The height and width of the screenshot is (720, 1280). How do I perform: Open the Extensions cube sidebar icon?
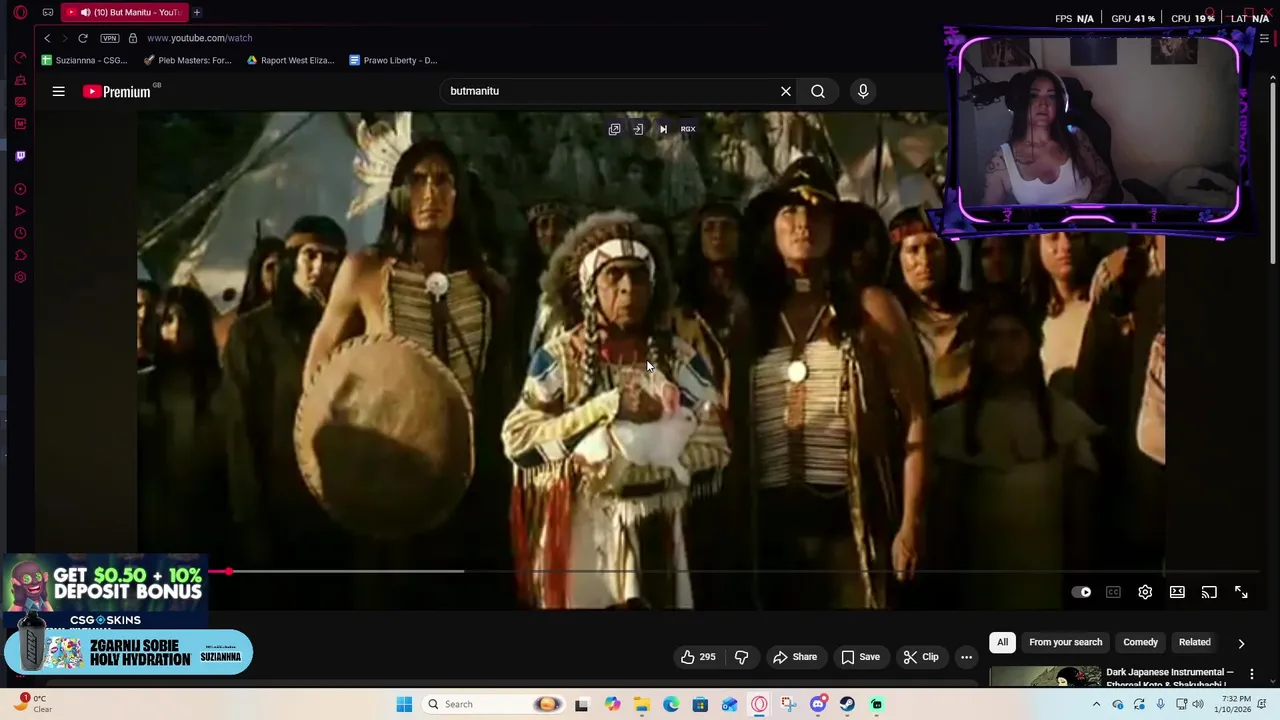tap(20, 255)
